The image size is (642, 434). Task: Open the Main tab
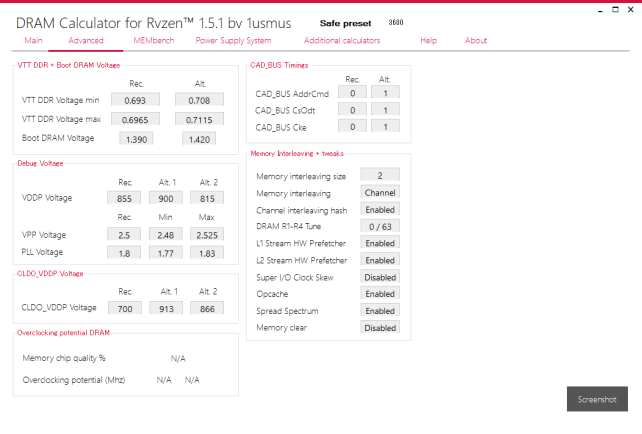coord(33,41)
